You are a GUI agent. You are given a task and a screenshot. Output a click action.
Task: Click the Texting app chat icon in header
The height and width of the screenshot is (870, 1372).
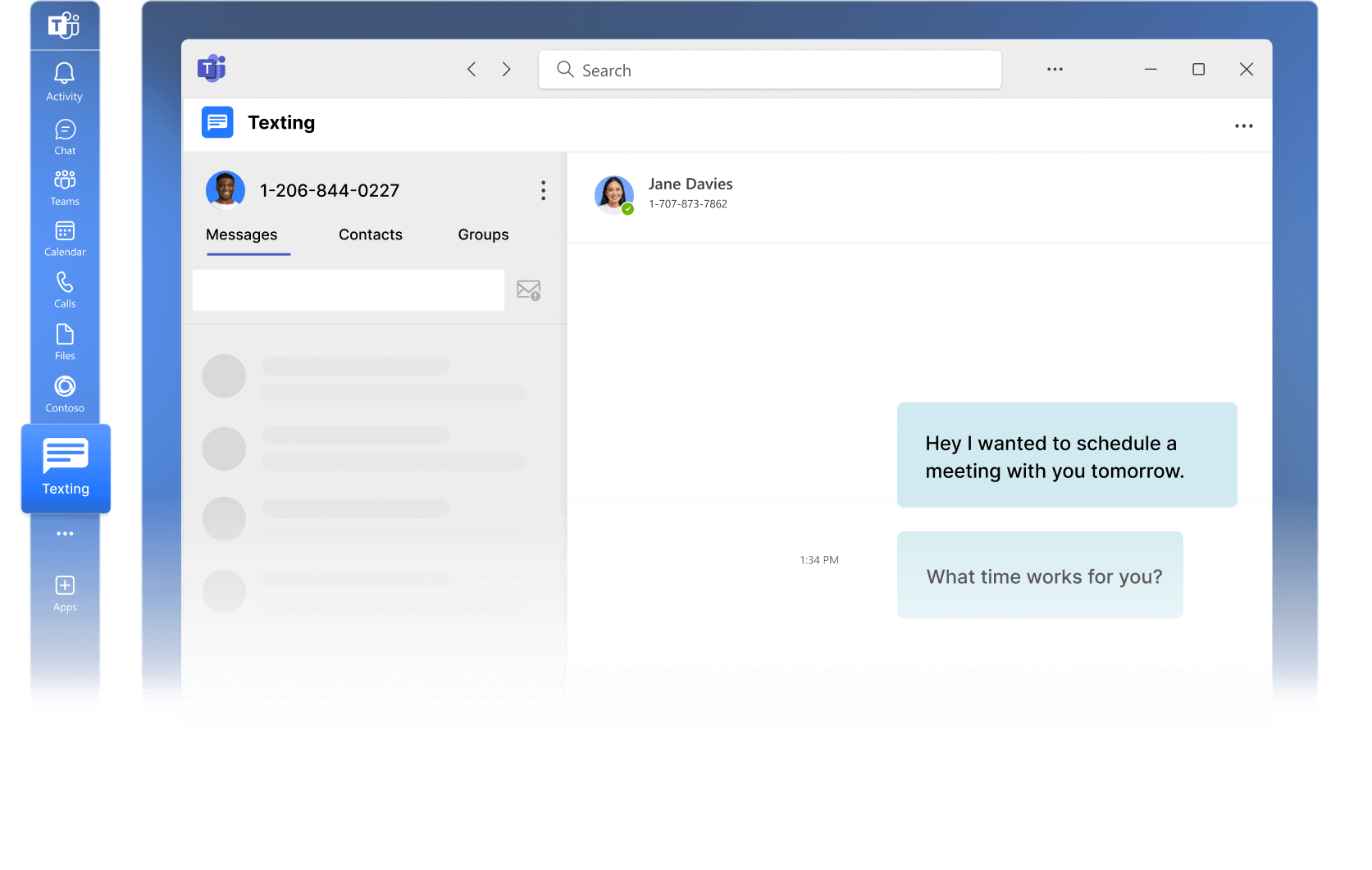(x=217, y=122)
